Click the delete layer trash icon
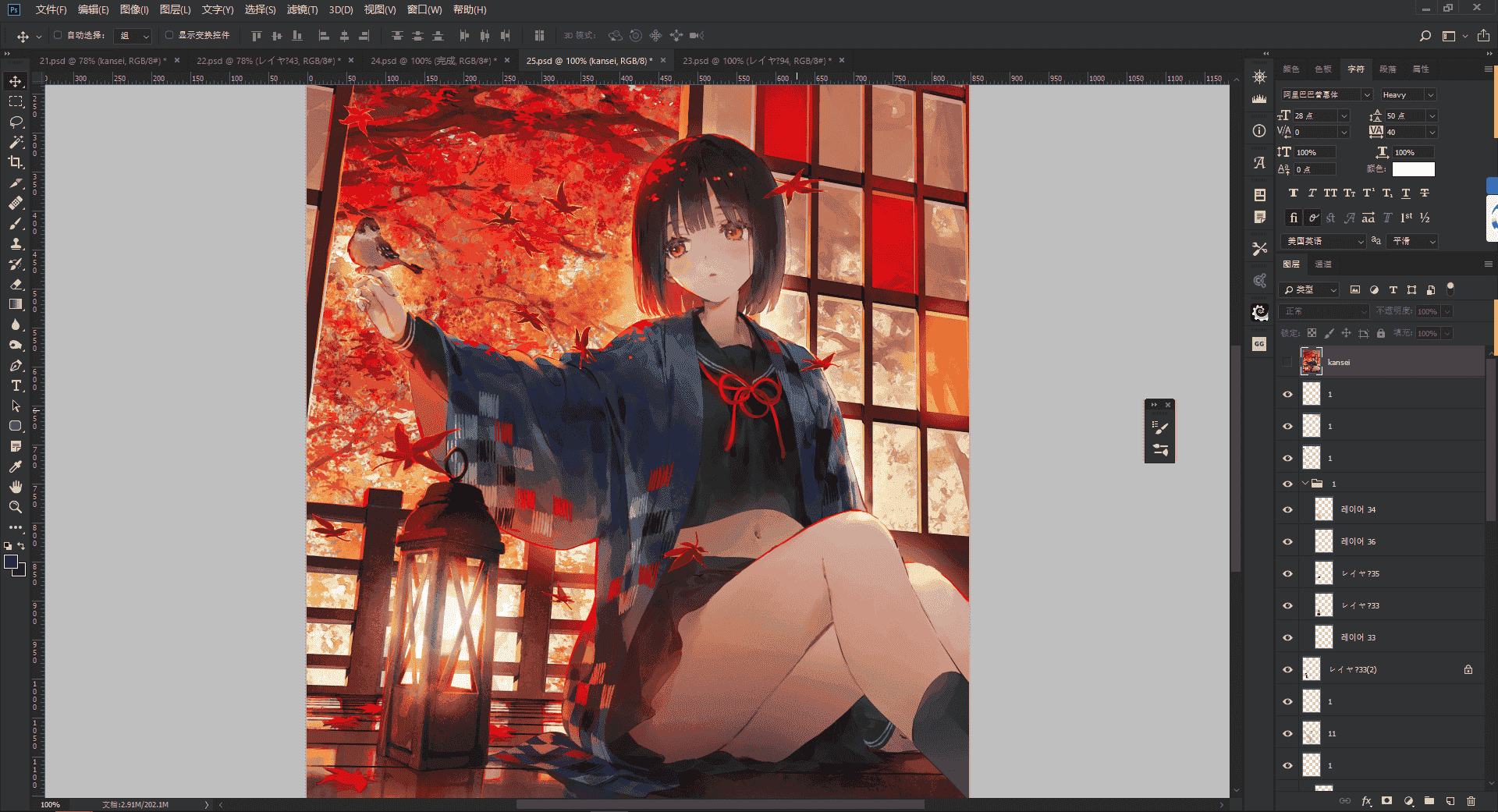The width and height of the screenshot is (1498, 812). pos(1471,801)
